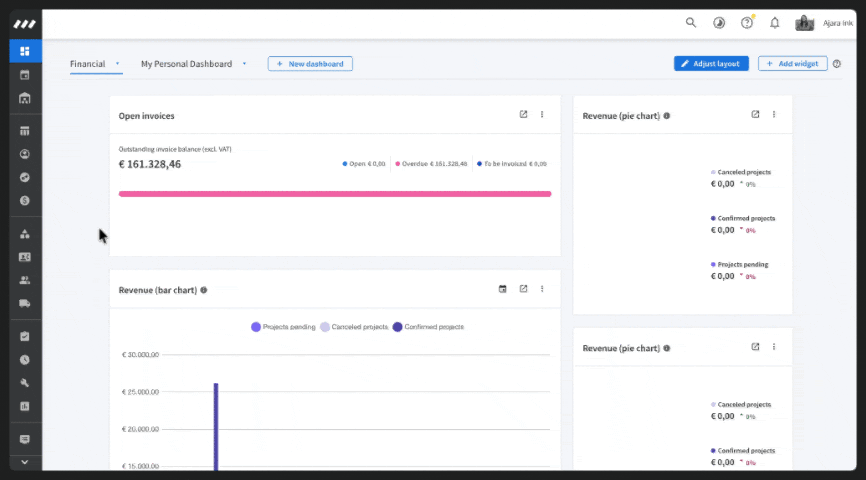Select the dashboard grid icon in sidebar
This screenshot has width=866, height=480.
point(25,51)
